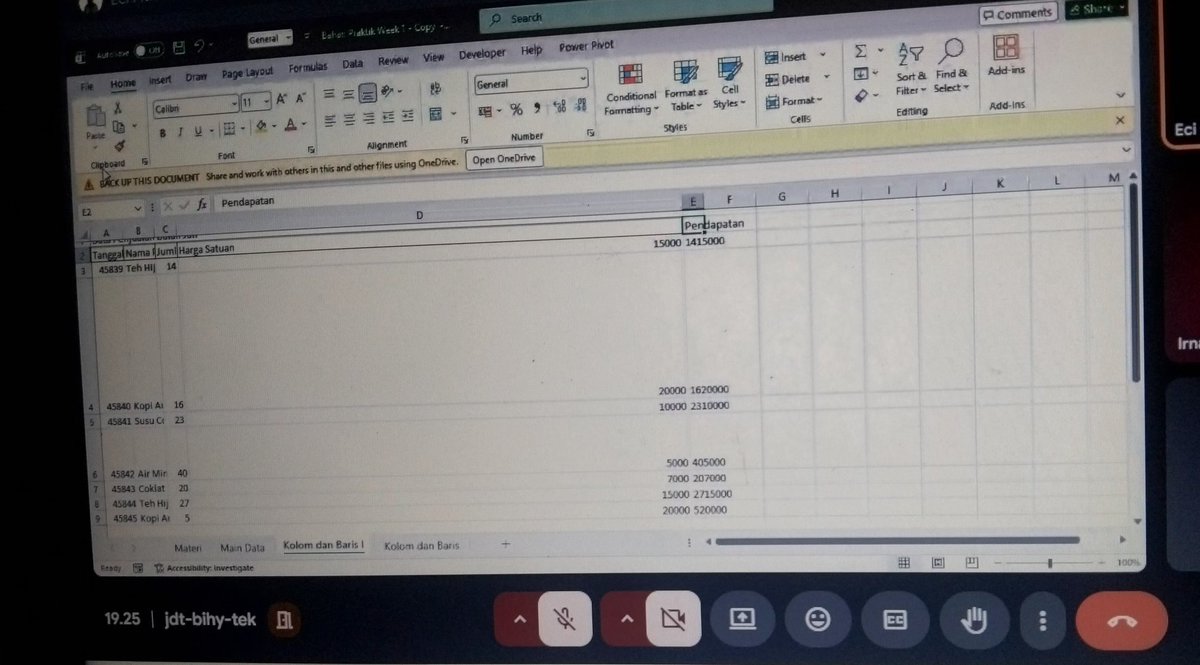This screenshot has width=1200, height=665.
Task: Open the Materi sheet tab
Action: pos(188,548)
